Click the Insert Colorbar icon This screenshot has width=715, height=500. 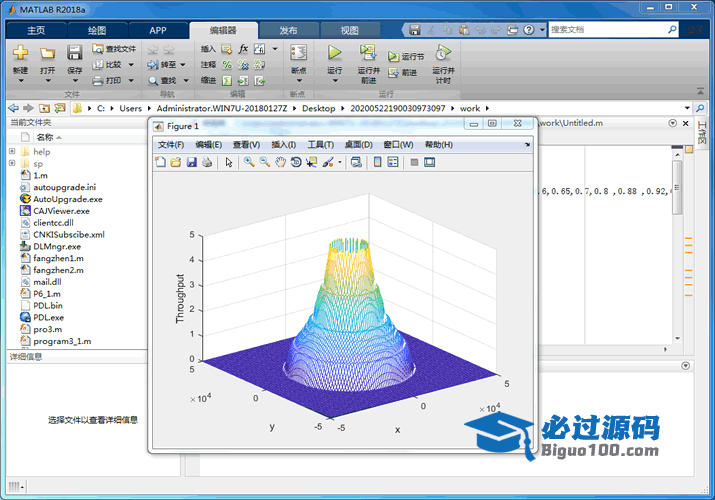point(378,162)
